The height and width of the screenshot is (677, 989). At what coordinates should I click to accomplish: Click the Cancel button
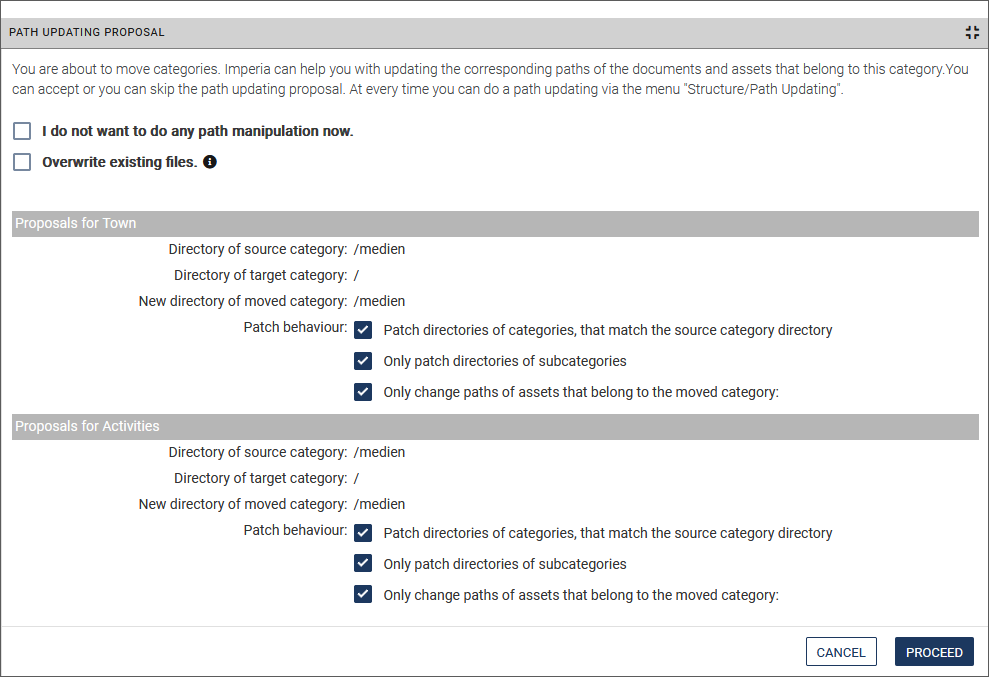coord(841,651)
